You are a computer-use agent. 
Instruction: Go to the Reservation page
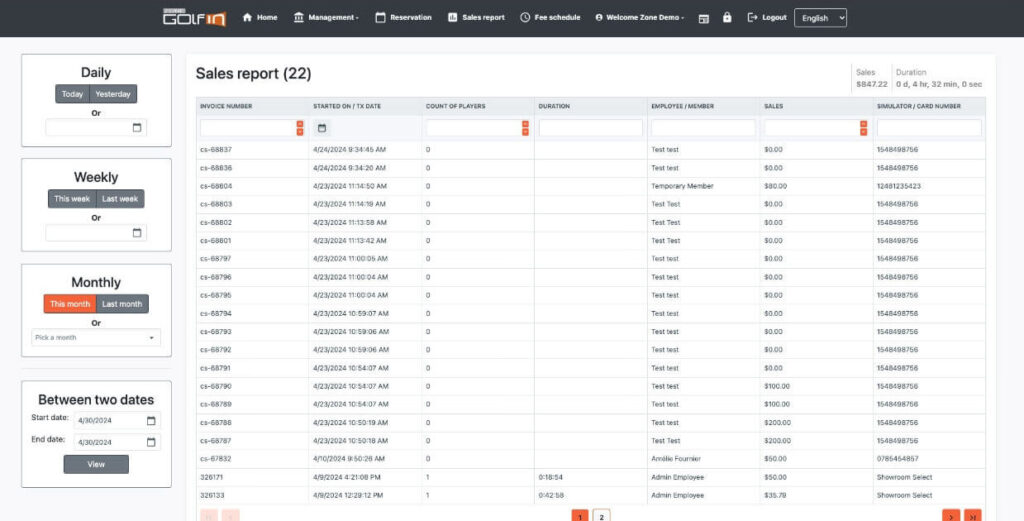pos(404,18)
